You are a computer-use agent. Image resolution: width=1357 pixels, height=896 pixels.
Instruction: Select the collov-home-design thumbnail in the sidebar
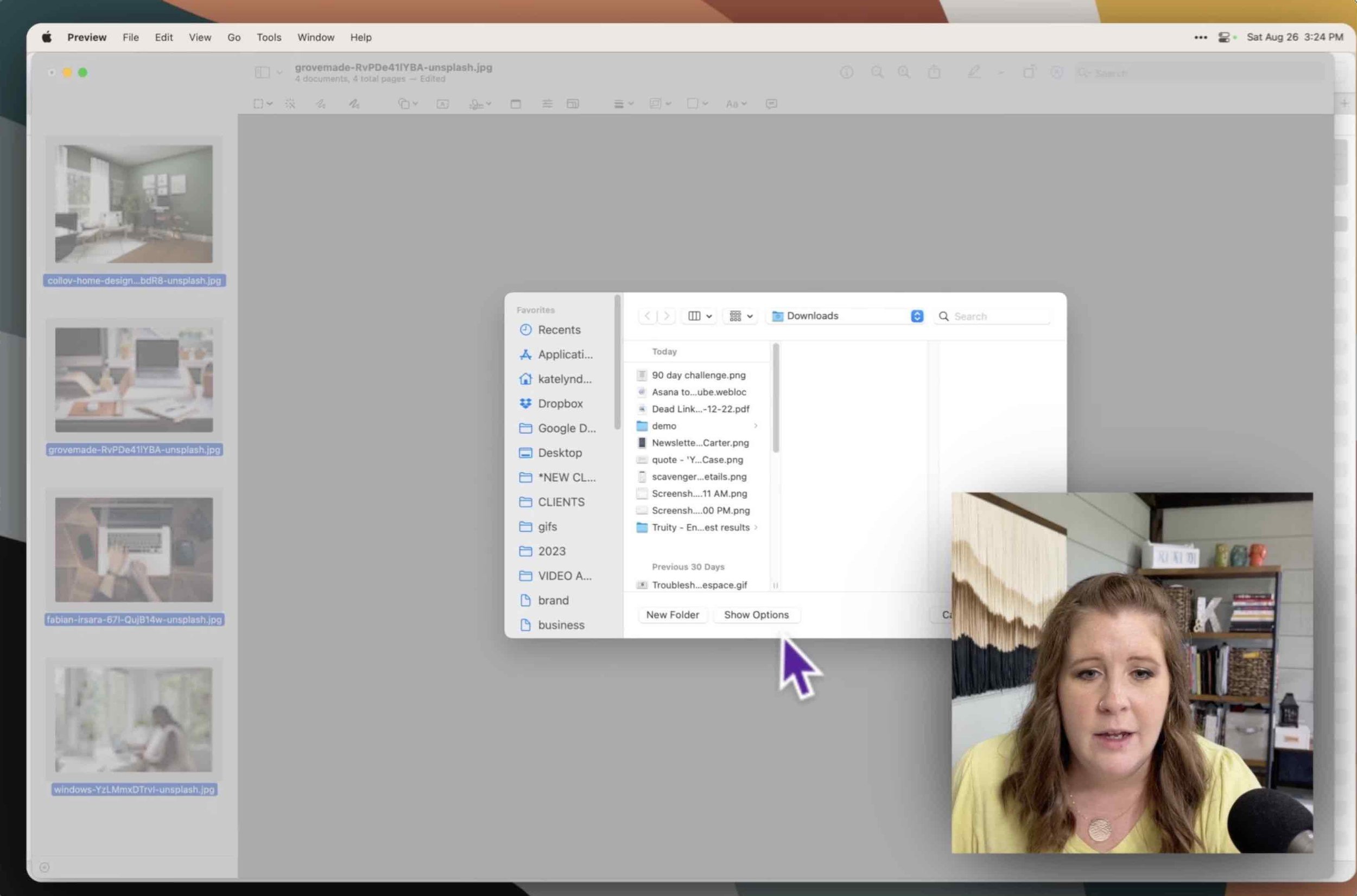point(134,204)
